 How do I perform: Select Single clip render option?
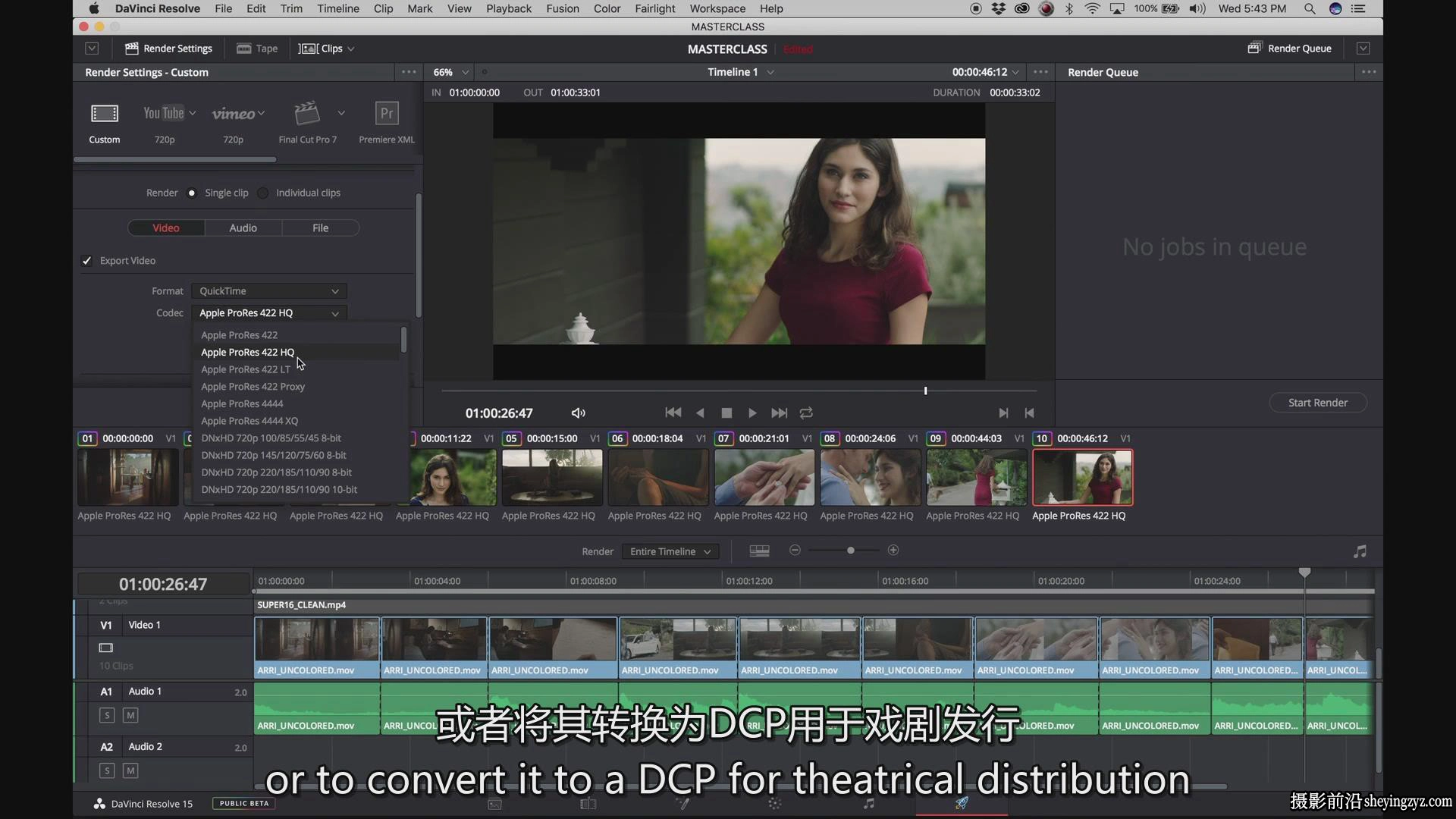tap(192, 193)
